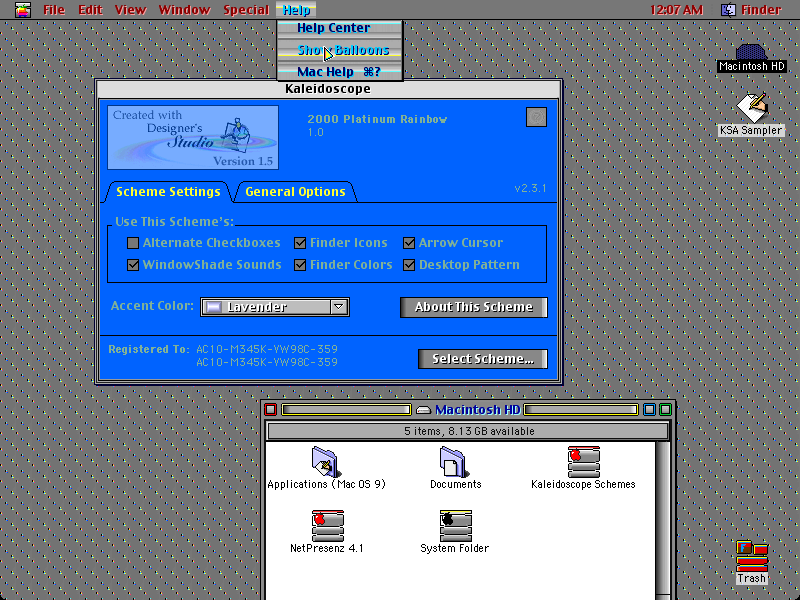Open the Macintosh HD desktop icon

(751, 52)
